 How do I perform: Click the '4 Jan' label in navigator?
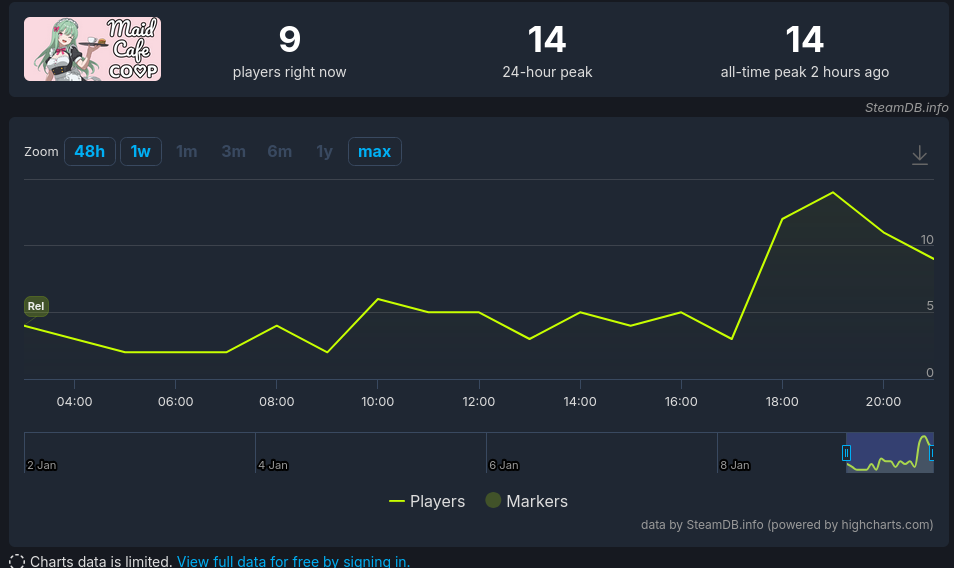(273, 465)
